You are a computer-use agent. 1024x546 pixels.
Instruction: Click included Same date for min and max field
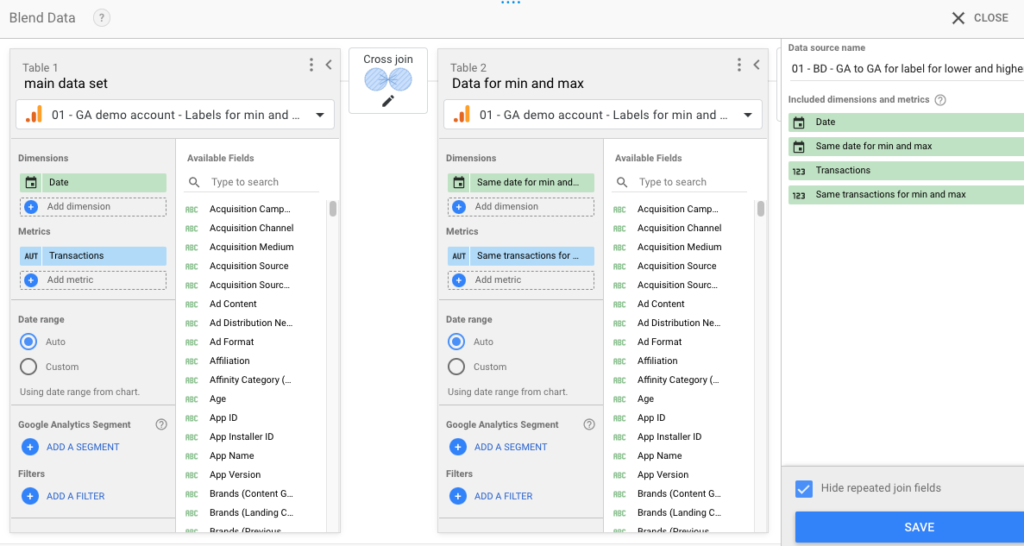coord(906,146)
